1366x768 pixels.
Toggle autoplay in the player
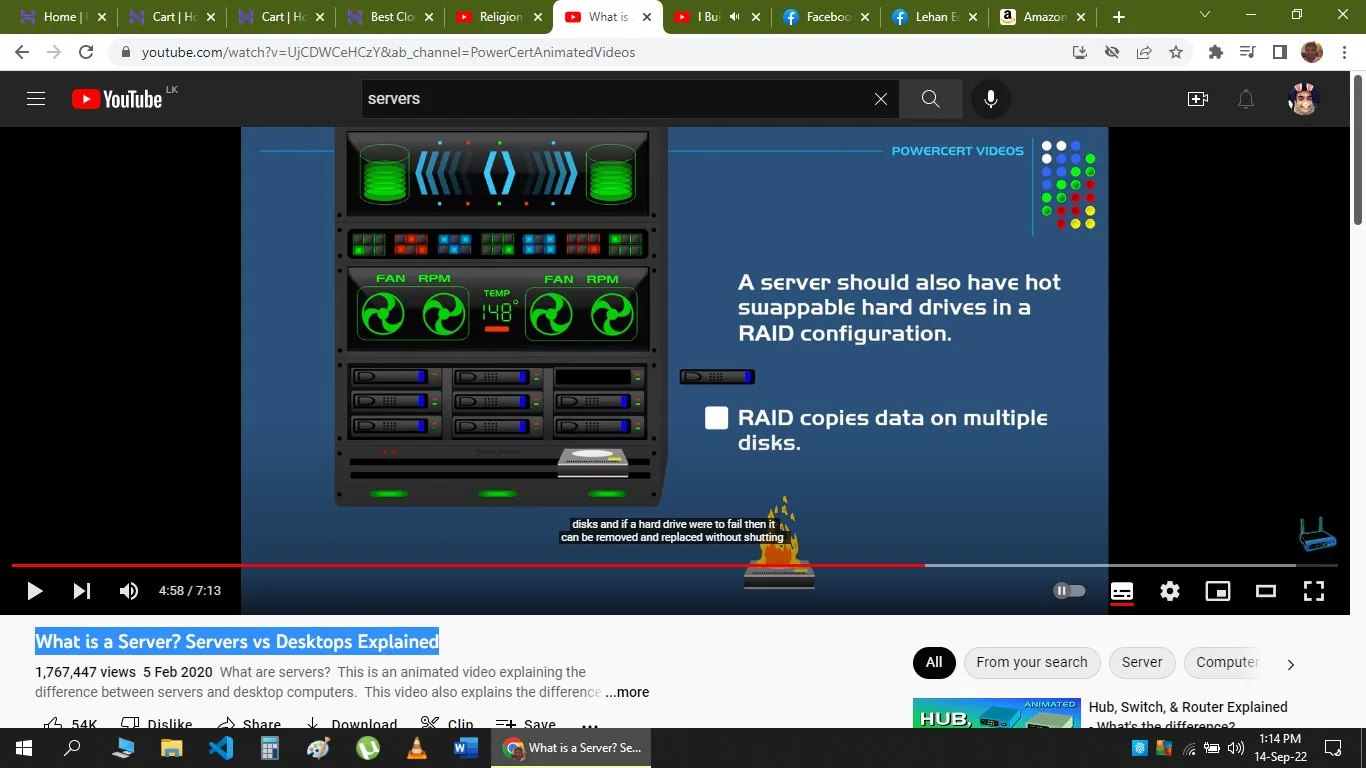[x=1068, y=590]
